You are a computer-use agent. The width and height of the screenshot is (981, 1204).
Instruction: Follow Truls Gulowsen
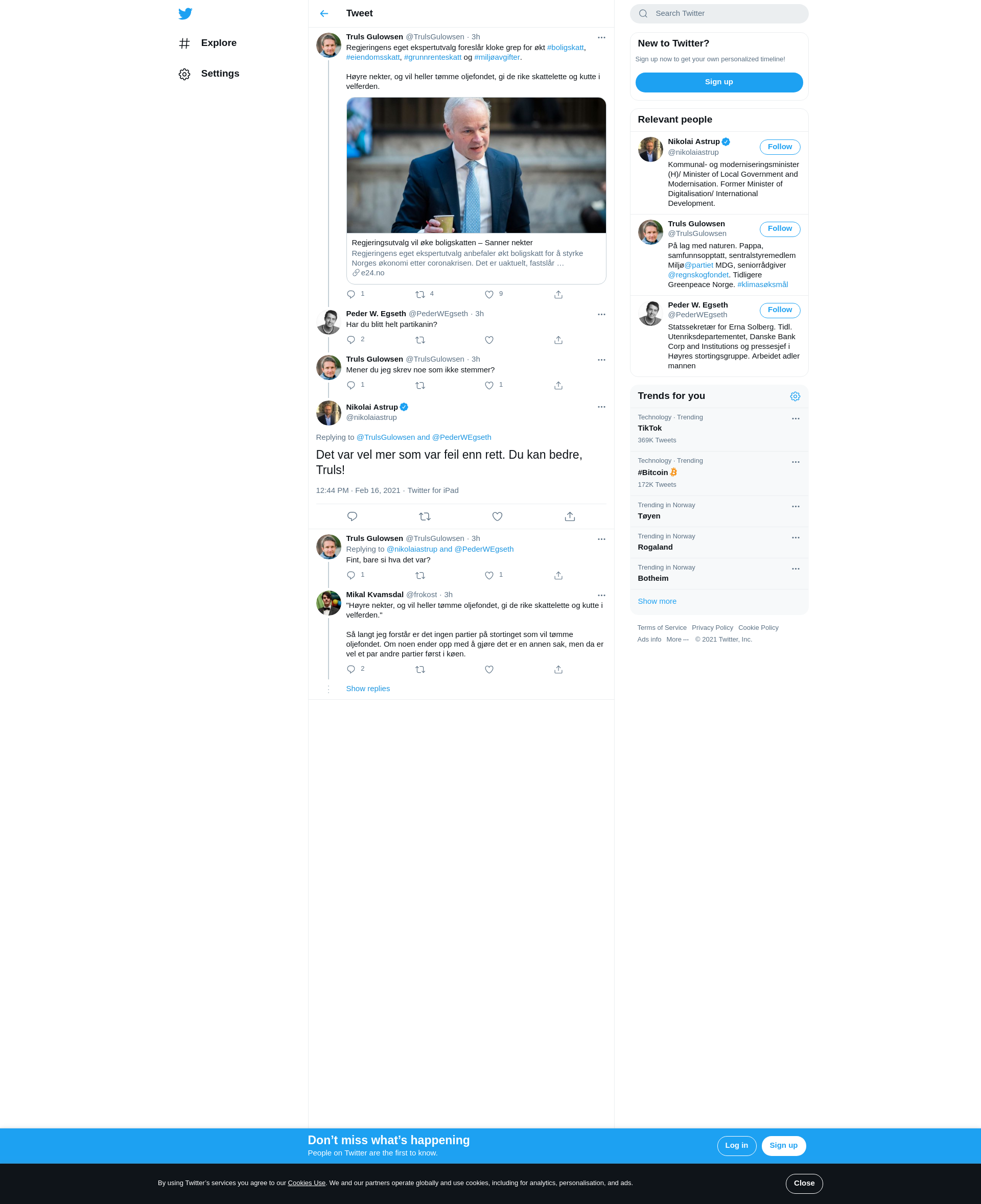(x=779, y=229)
